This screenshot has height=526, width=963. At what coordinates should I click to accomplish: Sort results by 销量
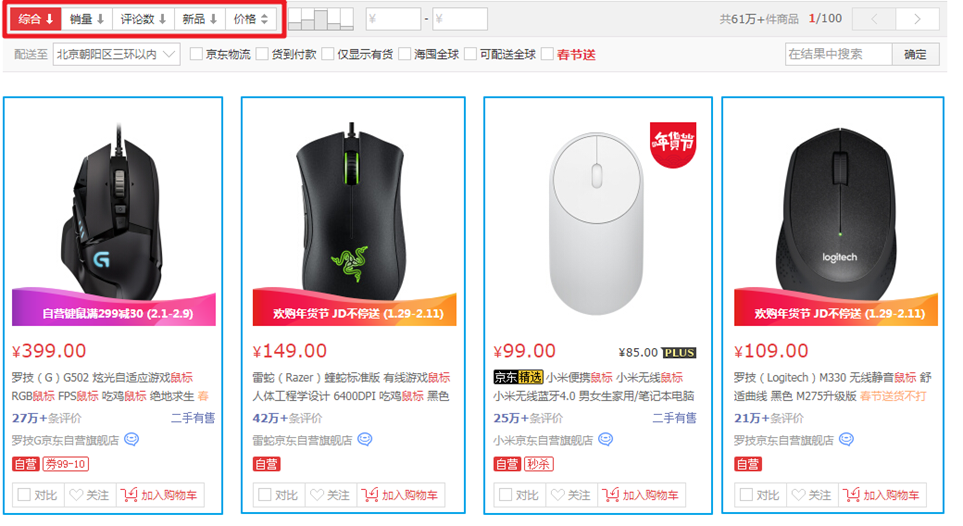pyautogui.click(x=87, y=19)
